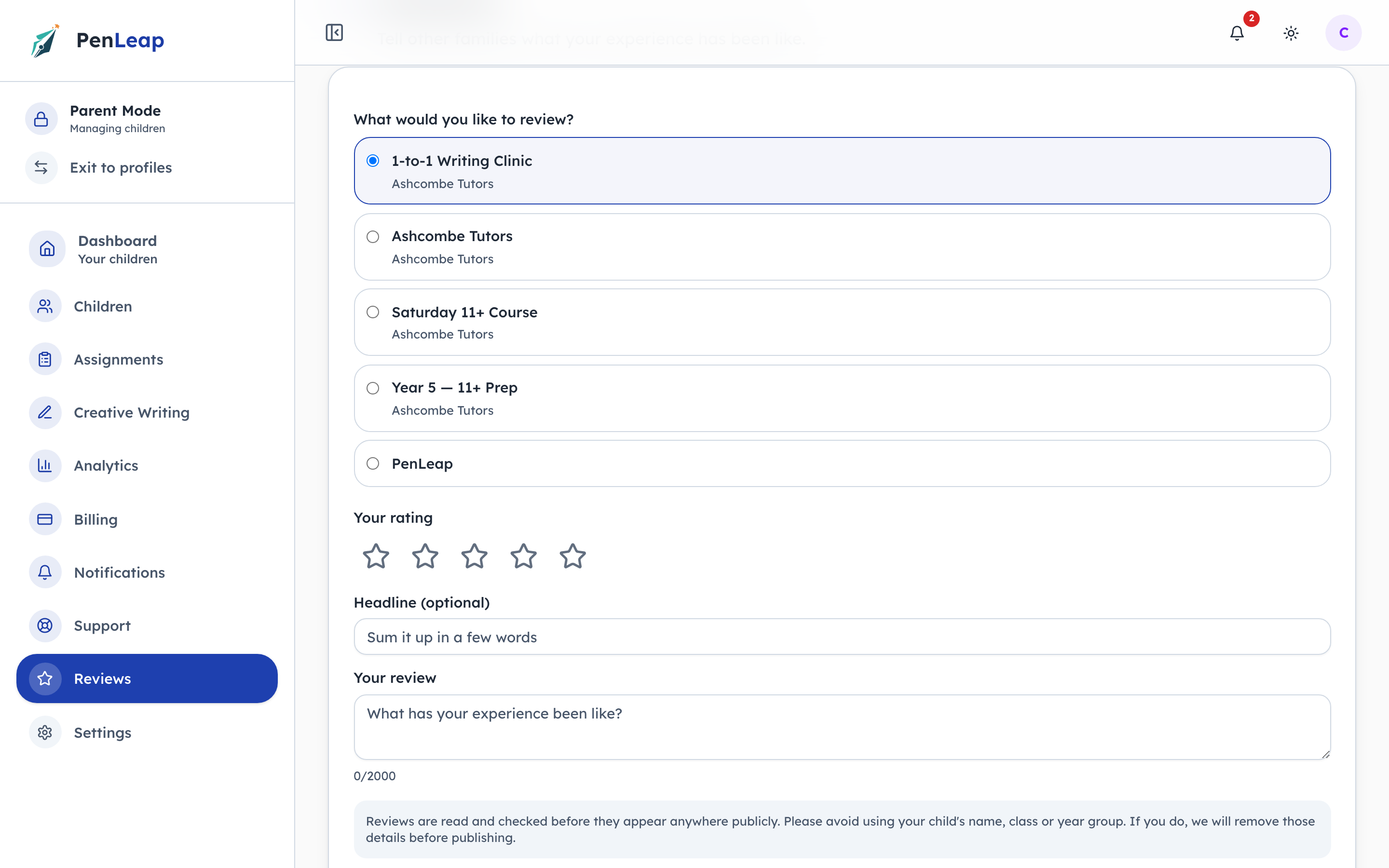Select the 1-to-1 Writing Clinic radio button
This screenshot has width=1389, height=868.
click(373, 161)
